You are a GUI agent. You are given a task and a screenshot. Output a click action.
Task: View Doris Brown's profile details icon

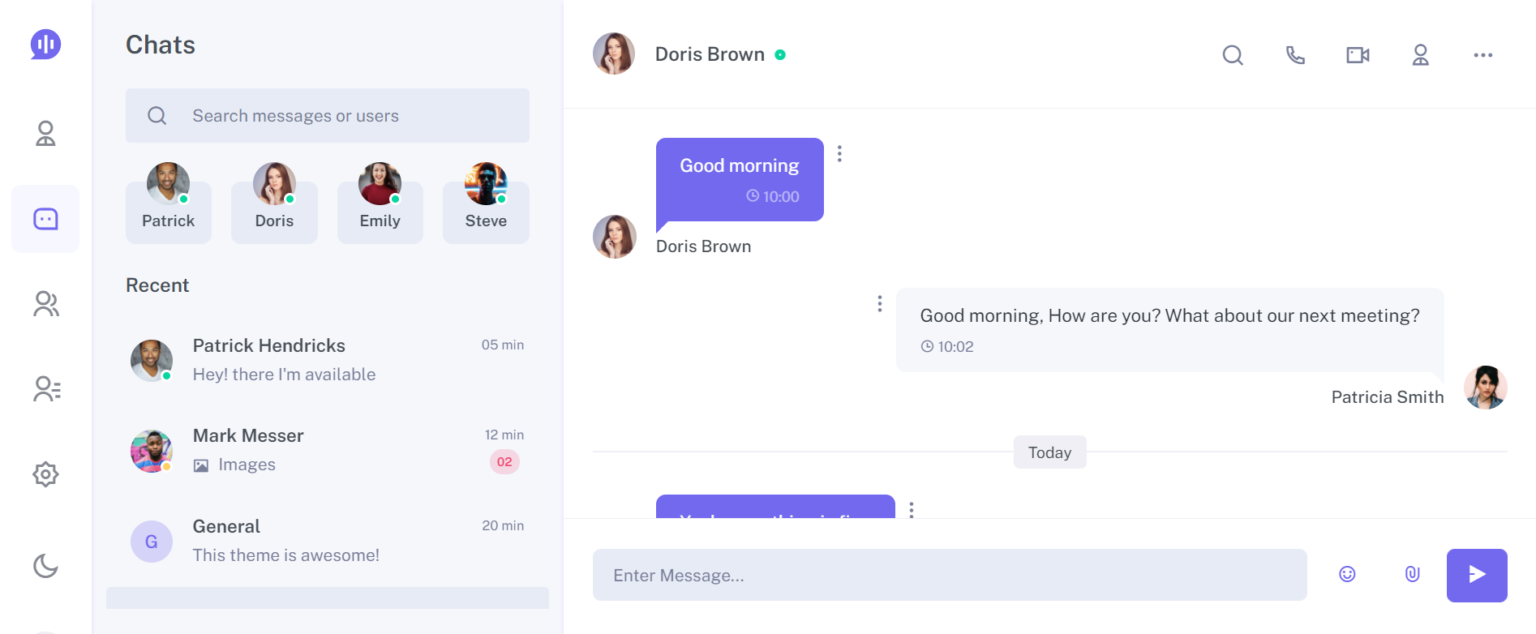click(1421, 55)
